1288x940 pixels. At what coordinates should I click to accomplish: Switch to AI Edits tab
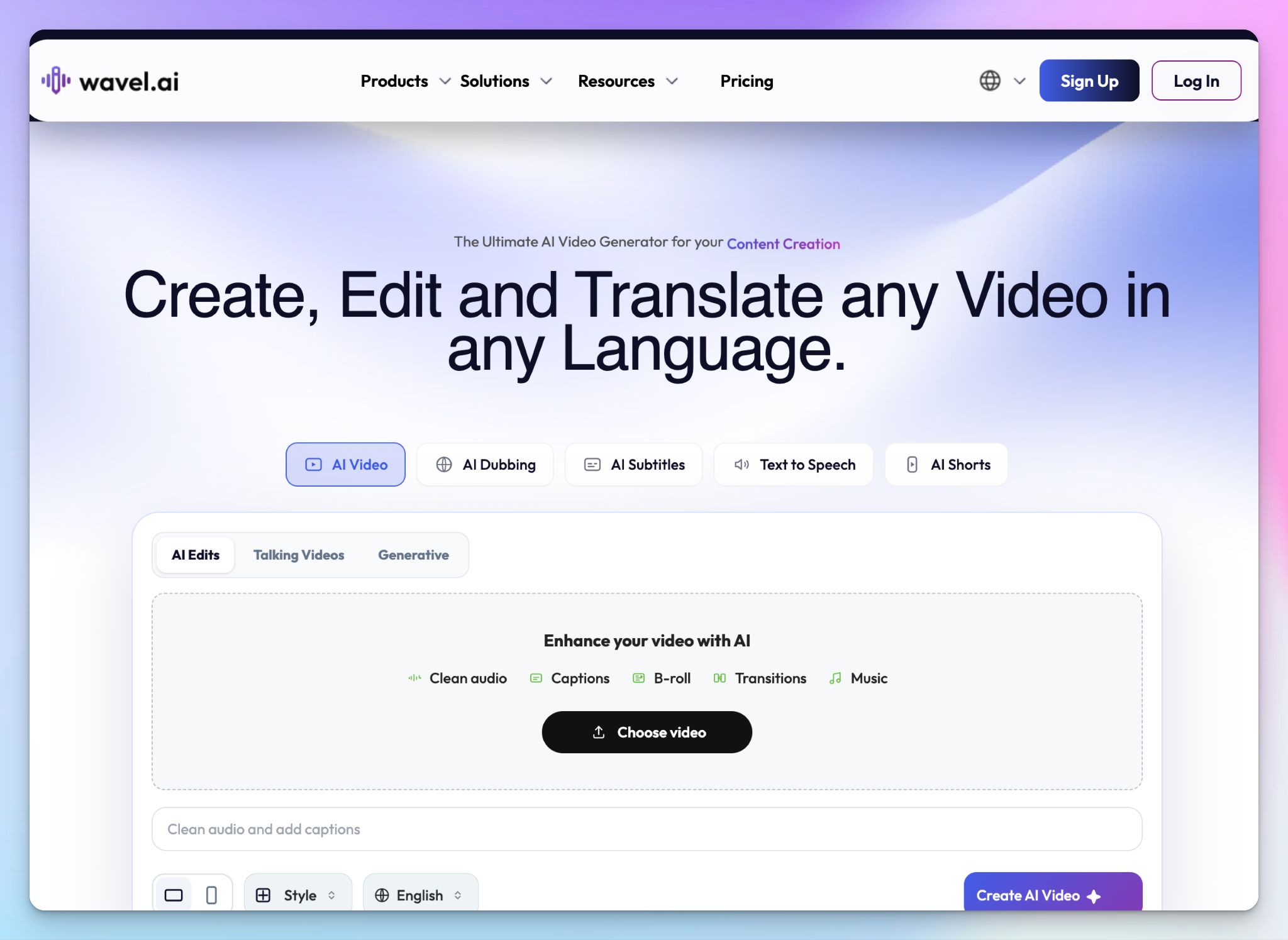click(196, 555)
